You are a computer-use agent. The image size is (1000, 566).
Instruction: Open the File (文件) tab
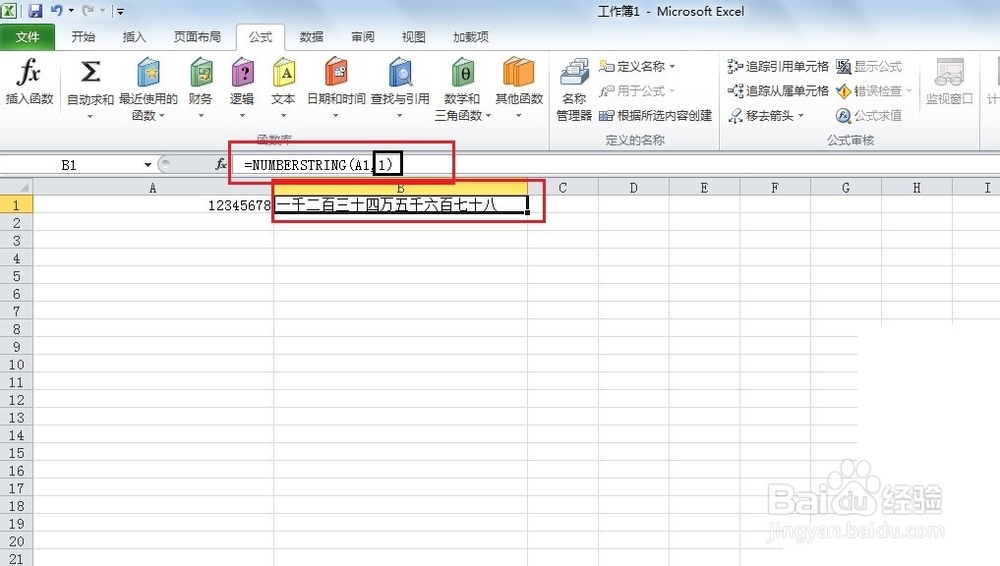pyautogui.click(x=27, y=37)
